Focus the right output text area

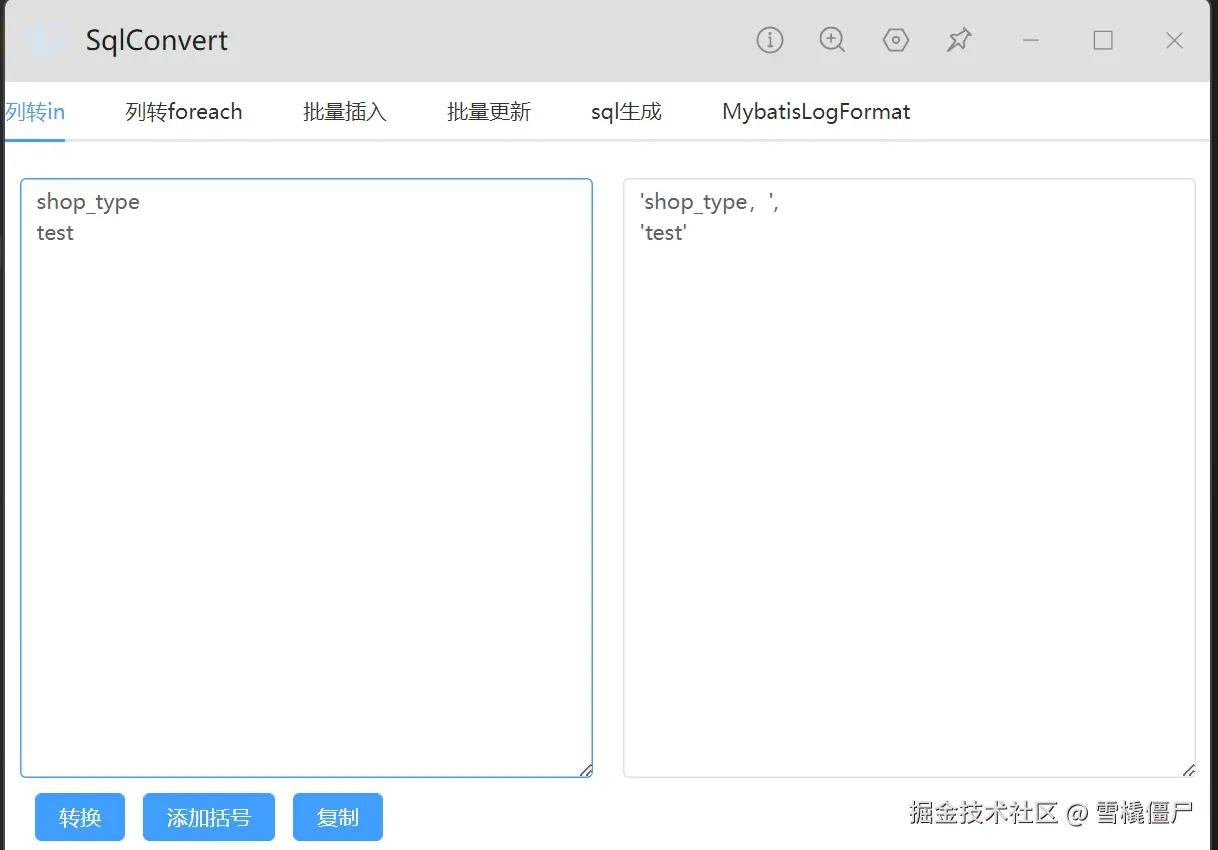[909, 478]
